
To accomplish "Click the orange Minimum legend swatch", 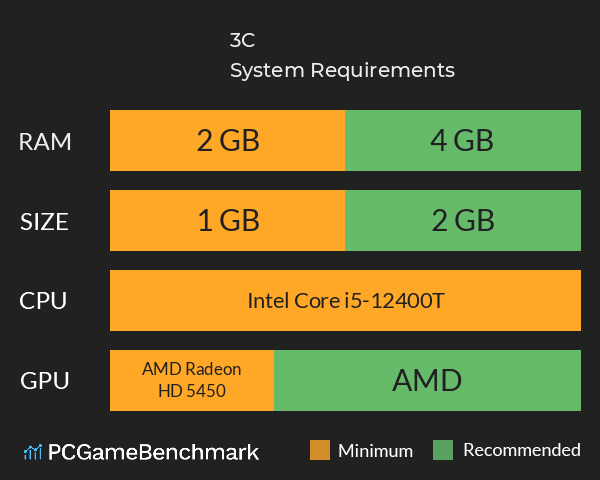I will tap(320, 450).
